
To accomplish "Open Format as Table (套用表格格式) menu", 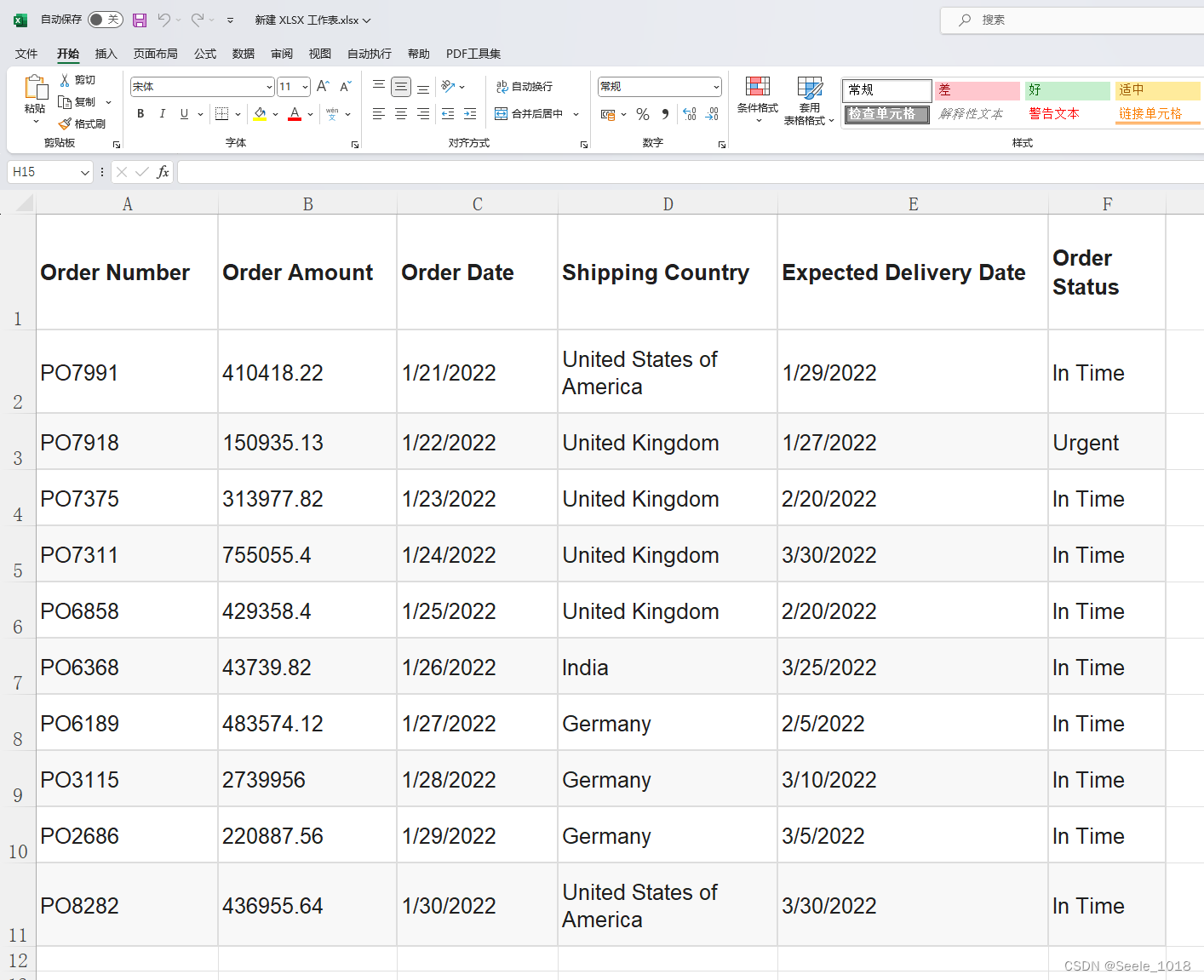I will 809,100.
